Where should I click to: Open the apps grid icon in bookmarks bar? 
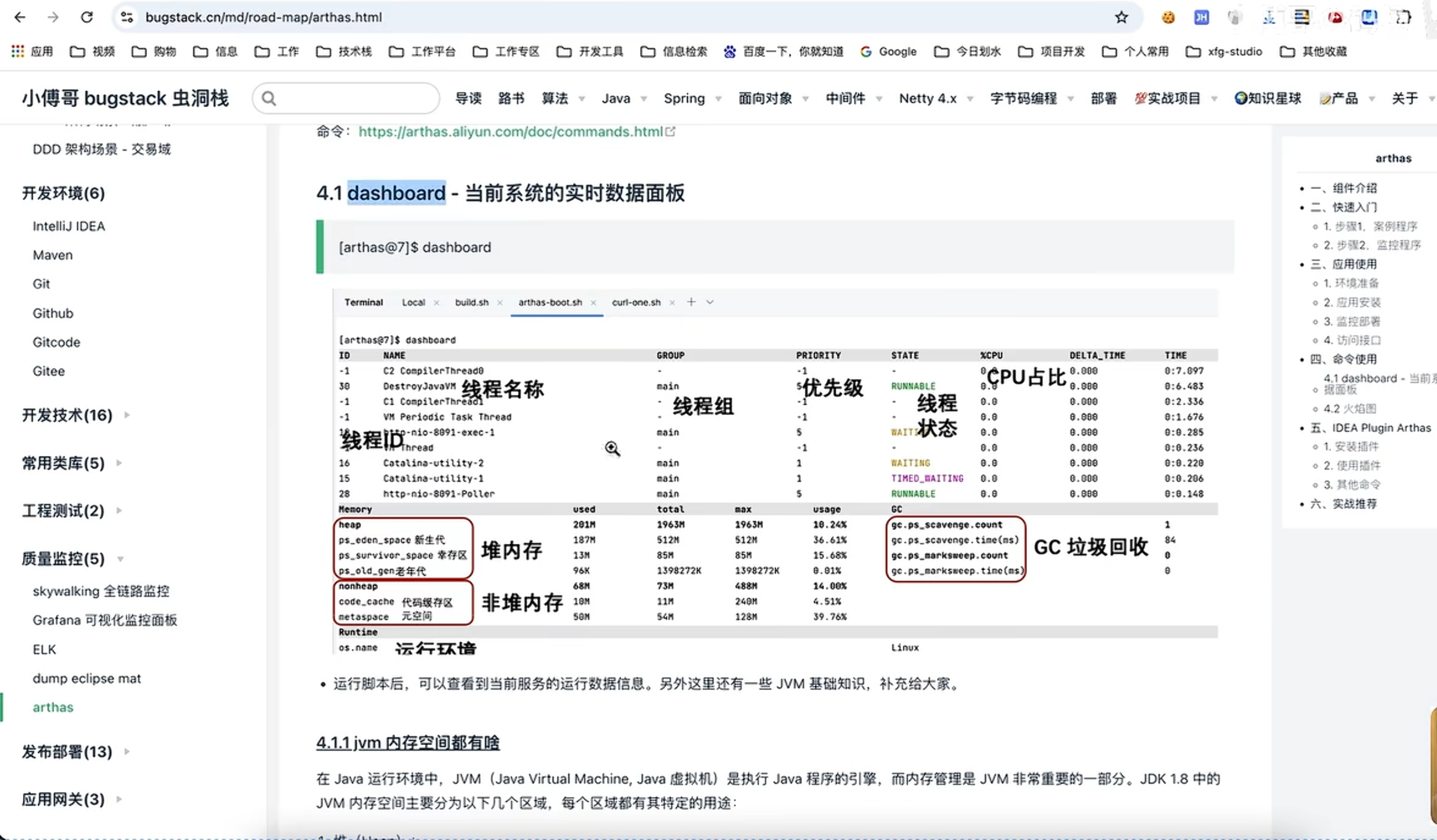click(x=17, y=51)
